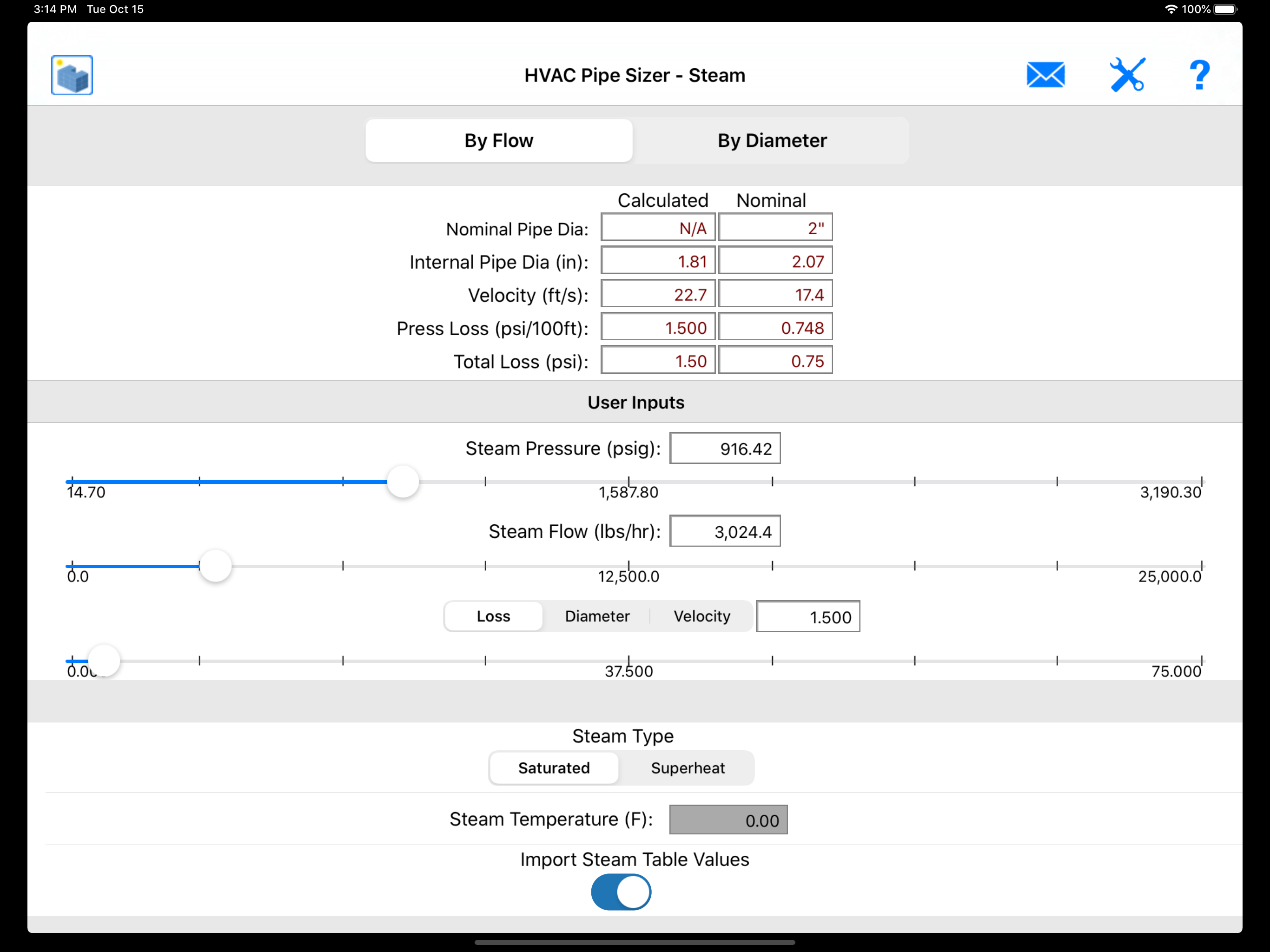
Task: Open the email envelope icon
Action: click(x=1045, y=75)
